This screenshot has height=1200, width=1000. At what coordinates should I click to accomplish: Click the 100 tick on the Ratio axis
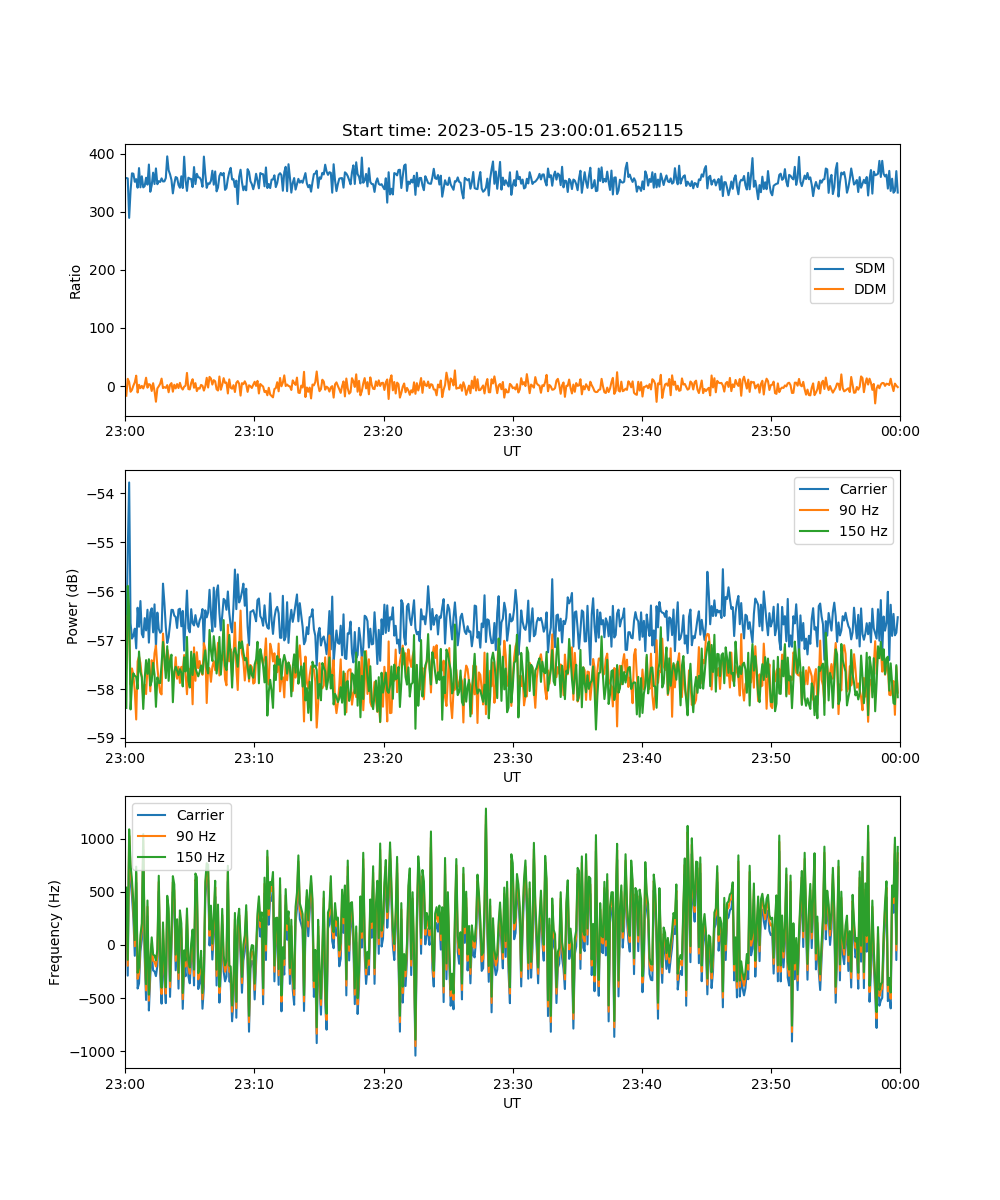click(x=105, y=328)
